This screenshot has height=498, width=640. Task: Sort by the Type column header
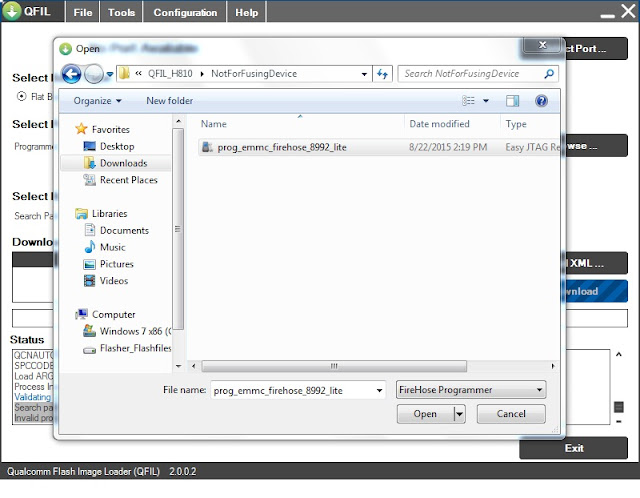click(516, 124)
